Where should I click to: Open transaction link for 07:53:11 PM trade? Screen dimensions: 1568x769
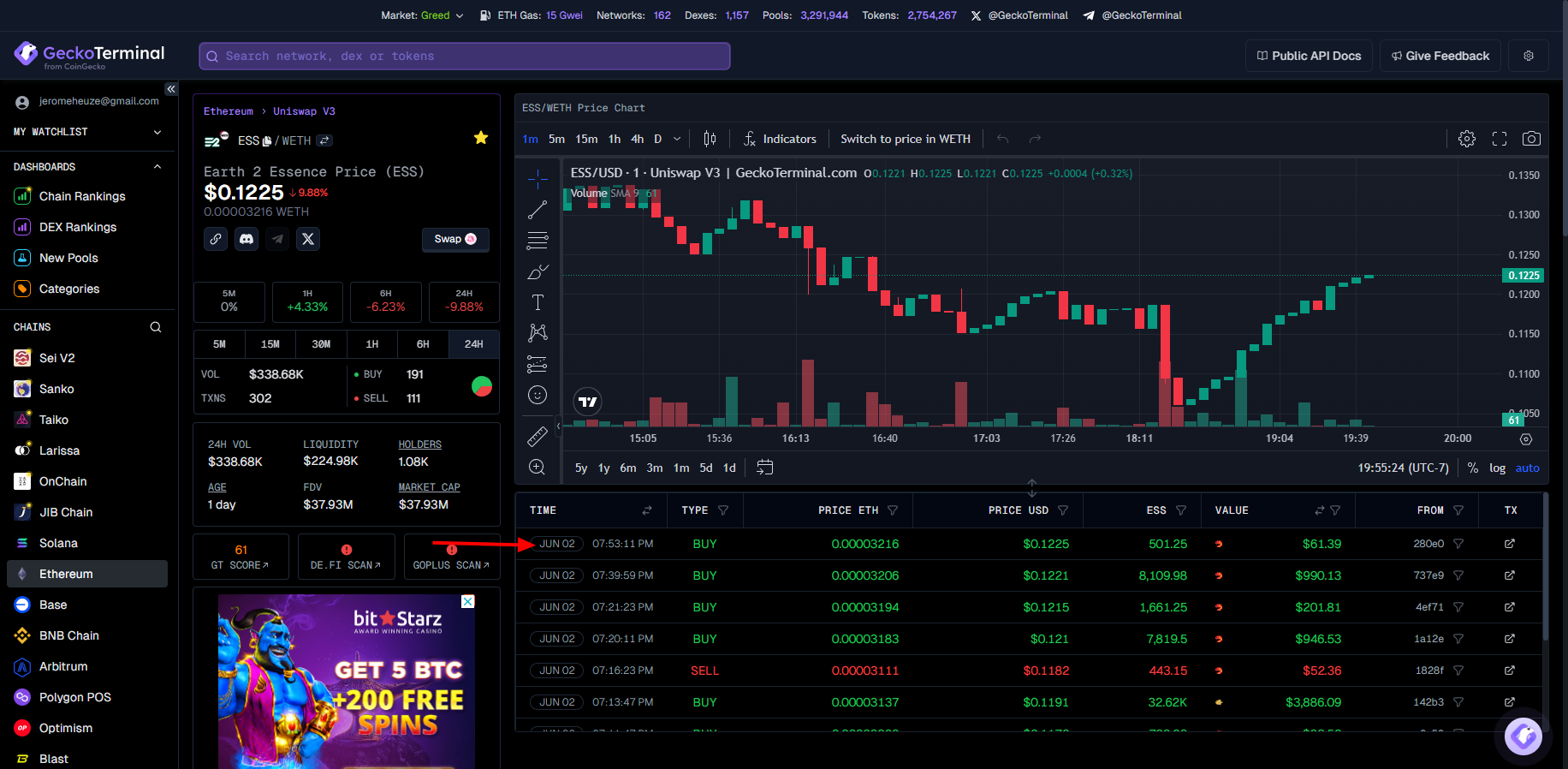(1510, 544)
